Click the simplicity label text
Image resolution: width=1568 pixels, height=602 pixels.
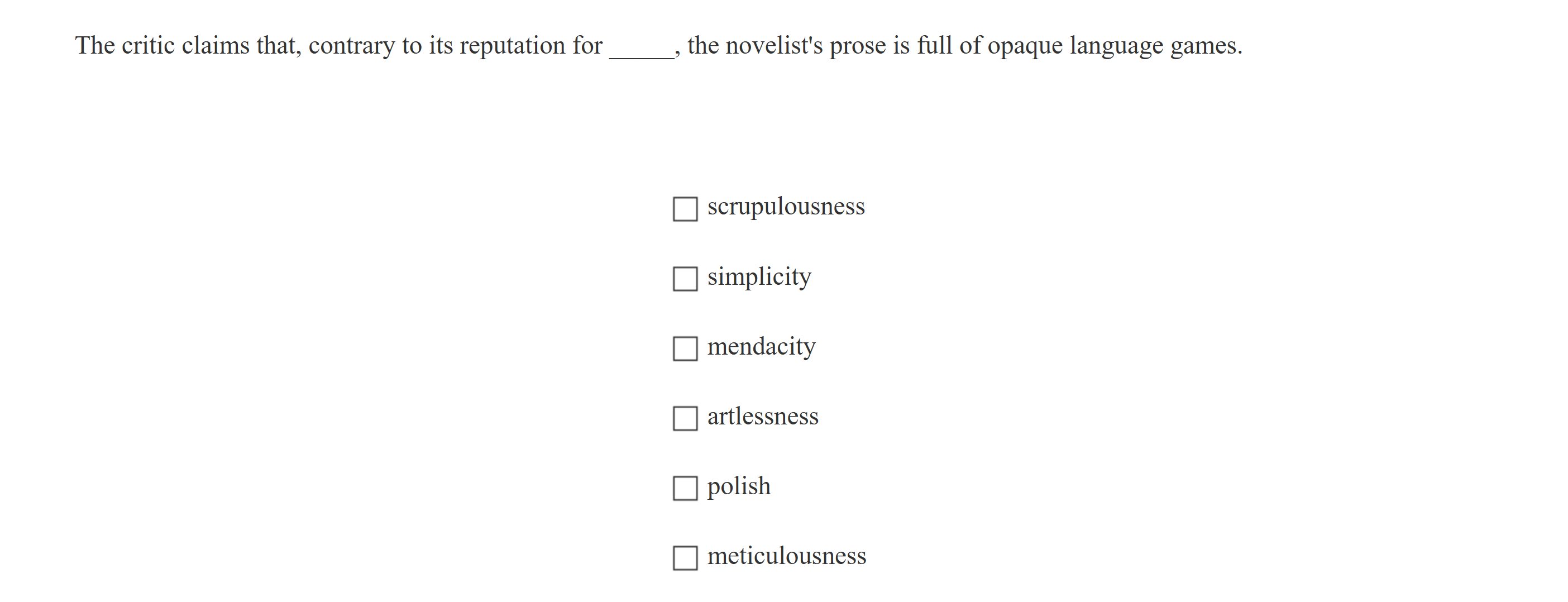pos(758,277)
